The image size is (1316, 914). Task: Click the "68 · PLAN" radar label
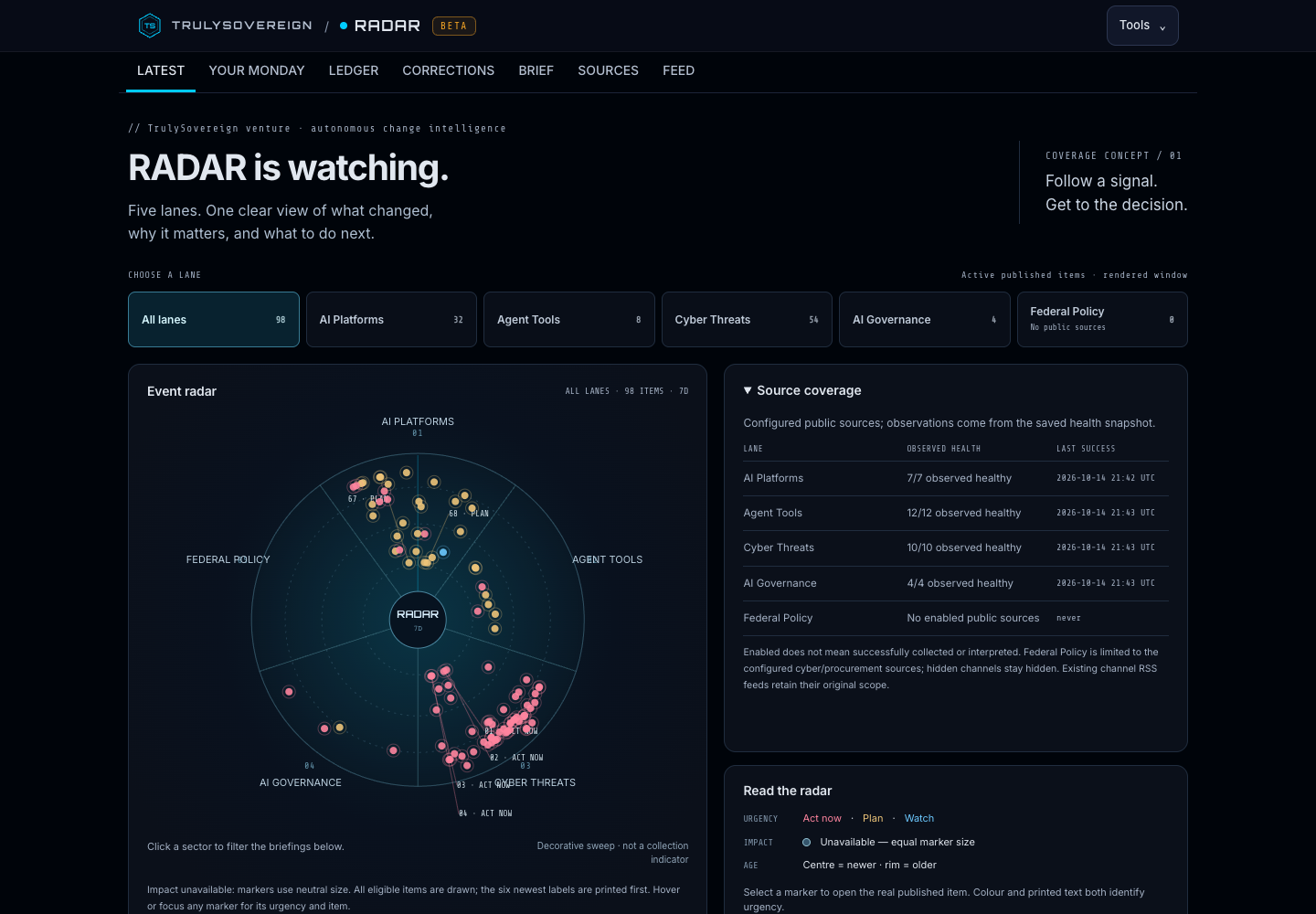coord(469,514)
